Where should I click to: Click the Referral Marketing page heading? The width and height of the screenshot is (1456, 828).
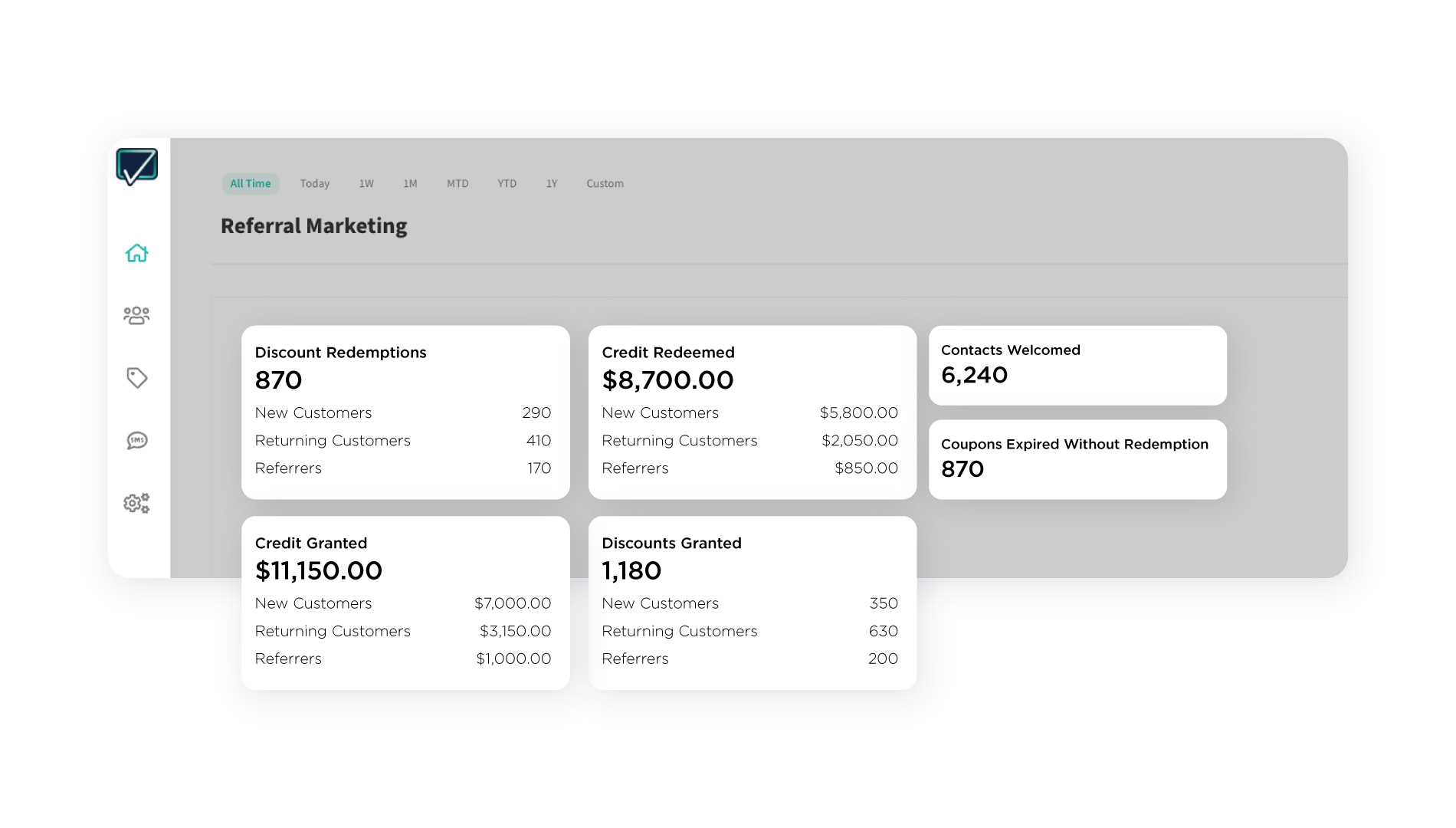(x=314, y=225)
